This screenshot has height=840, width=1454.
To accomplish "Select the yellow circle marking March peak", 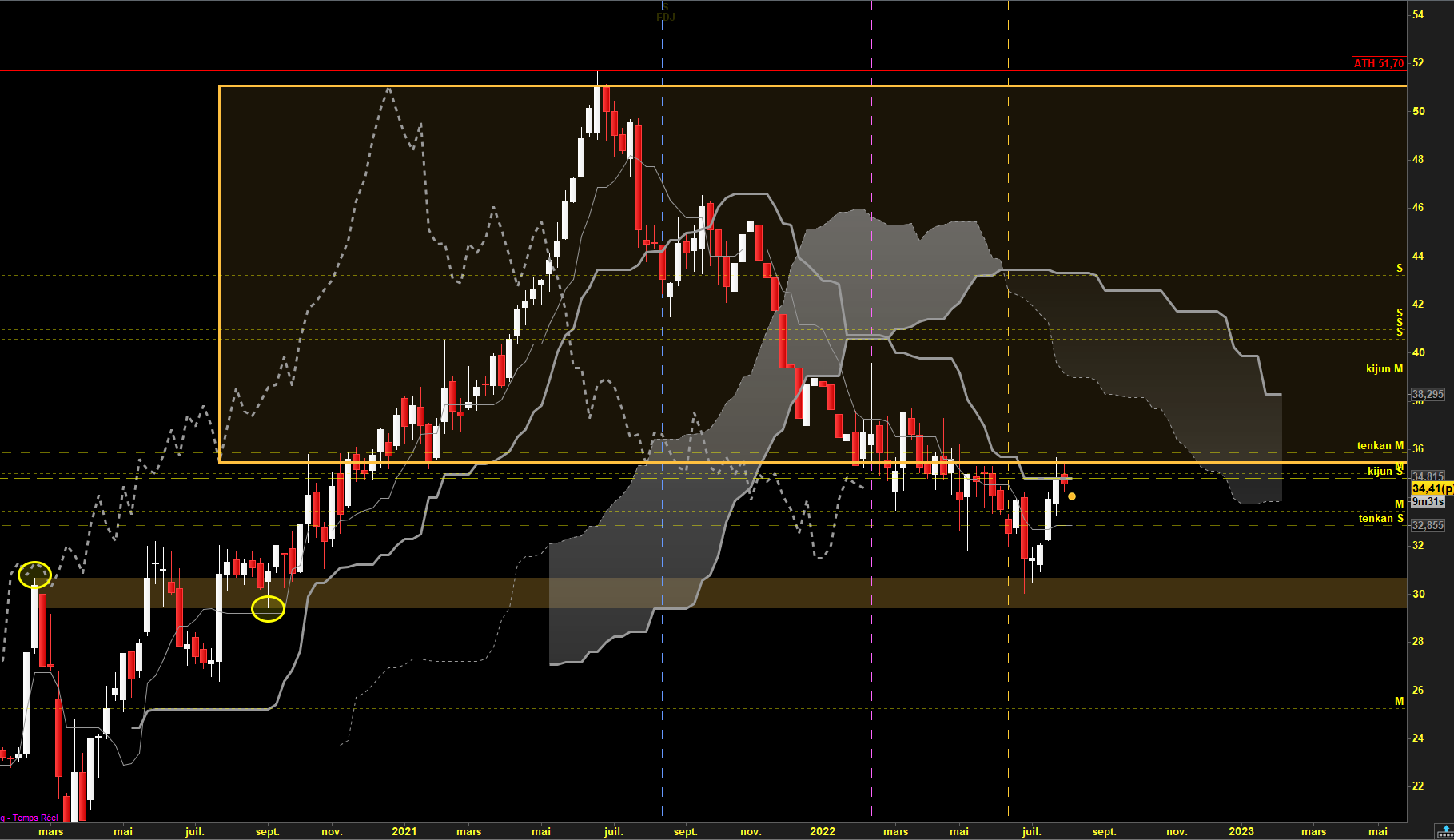I will 34,574.
